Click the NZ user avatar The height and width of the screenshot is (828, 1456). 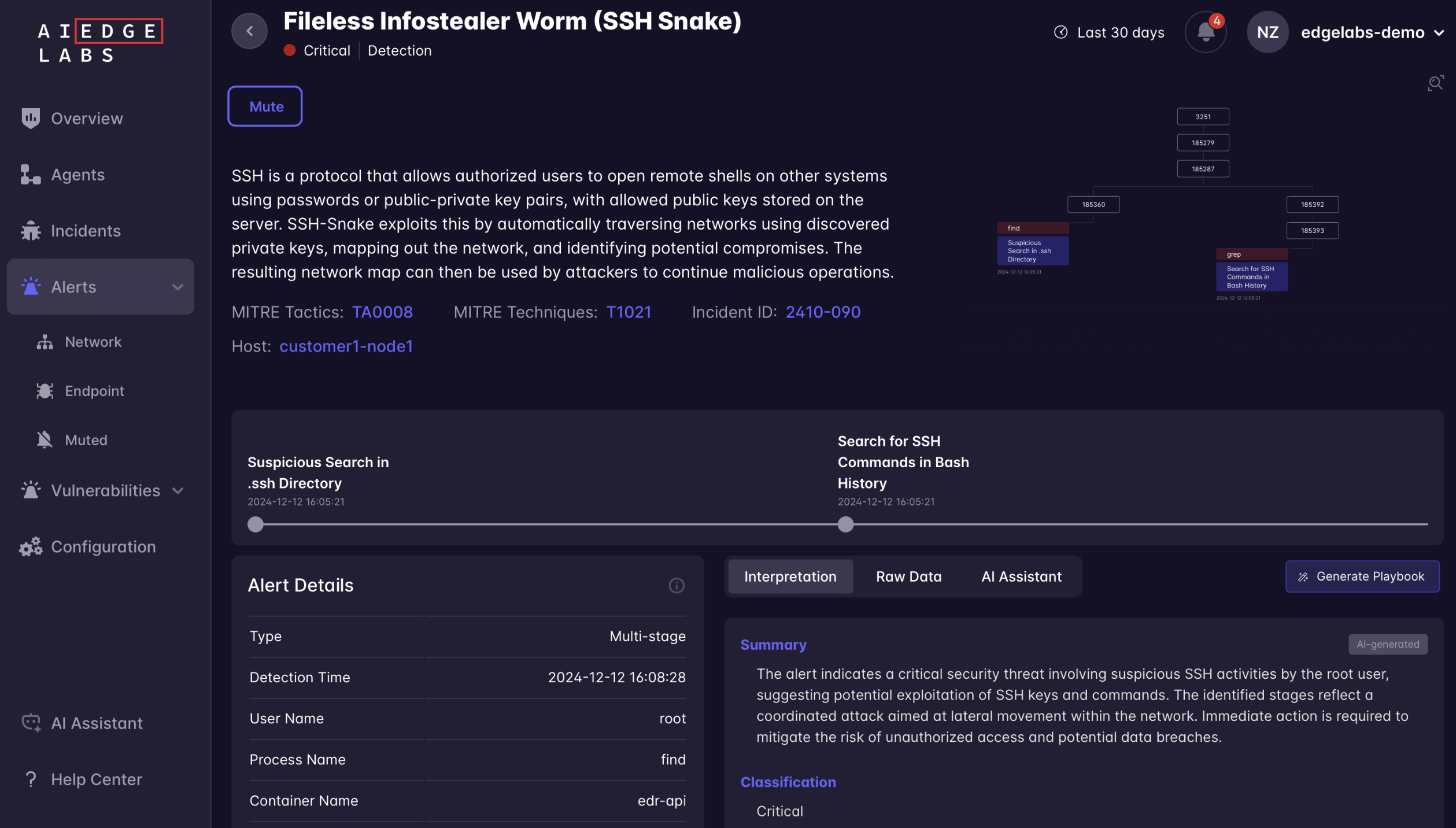click(1267, 32)
